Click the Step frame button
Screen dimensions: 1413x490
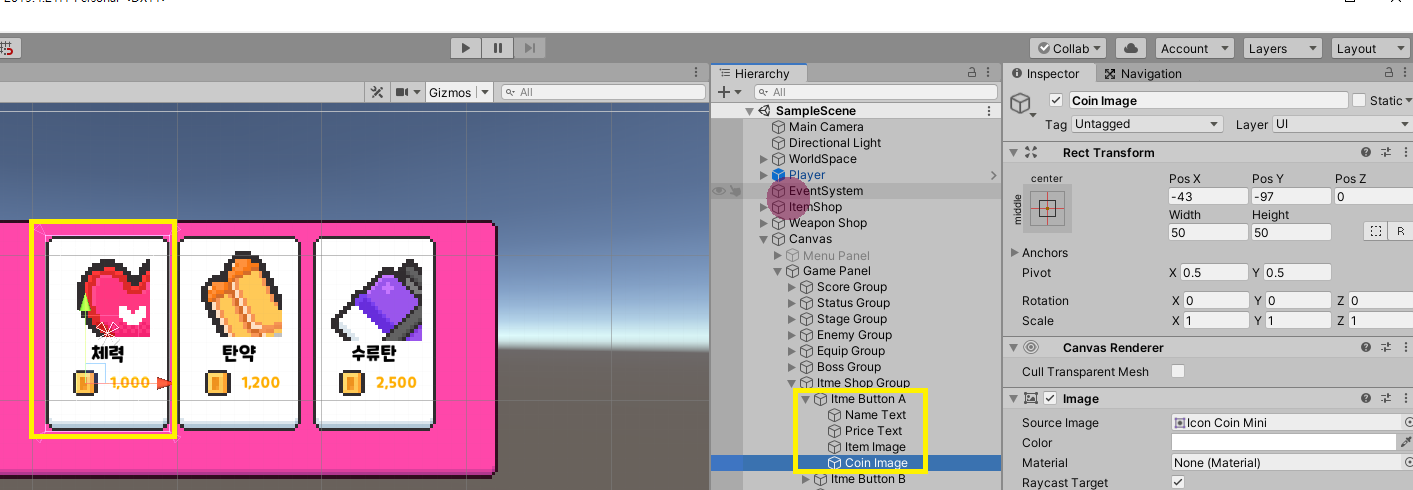pos(530,48)
